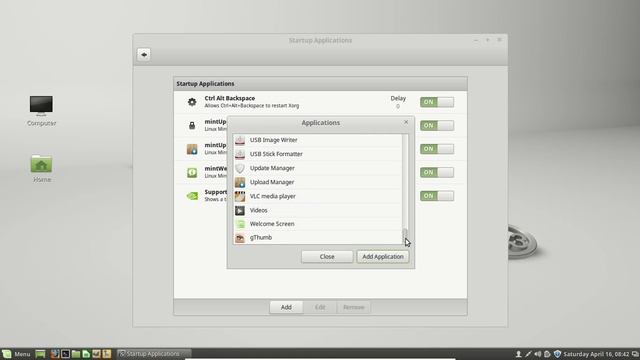Click the lock icon in startup list
Viewport: 640px width, 360px height.
pyautogui.click(x=192, y=126)
